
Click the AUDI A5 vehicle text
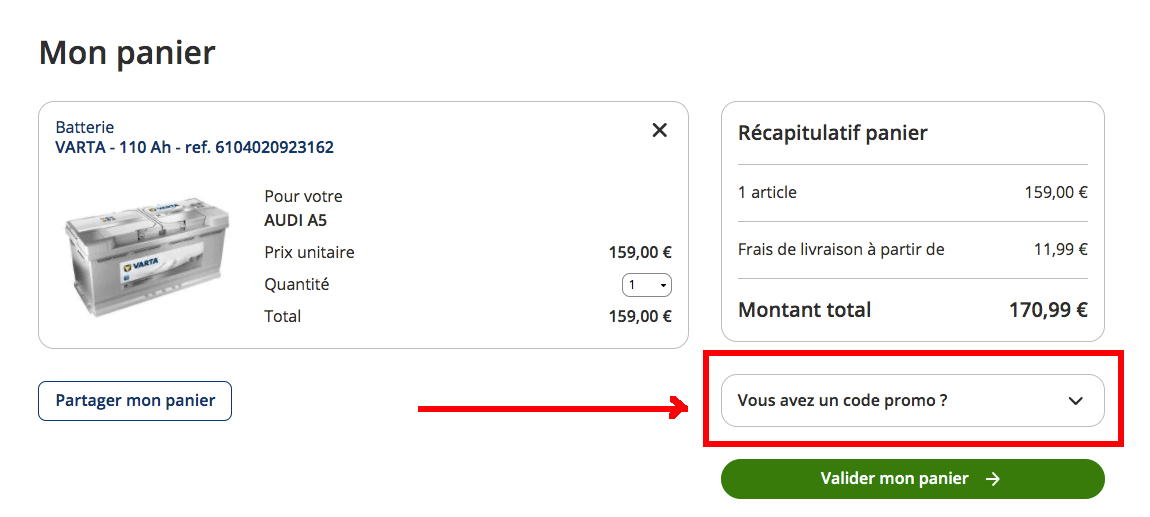[295, 221]
